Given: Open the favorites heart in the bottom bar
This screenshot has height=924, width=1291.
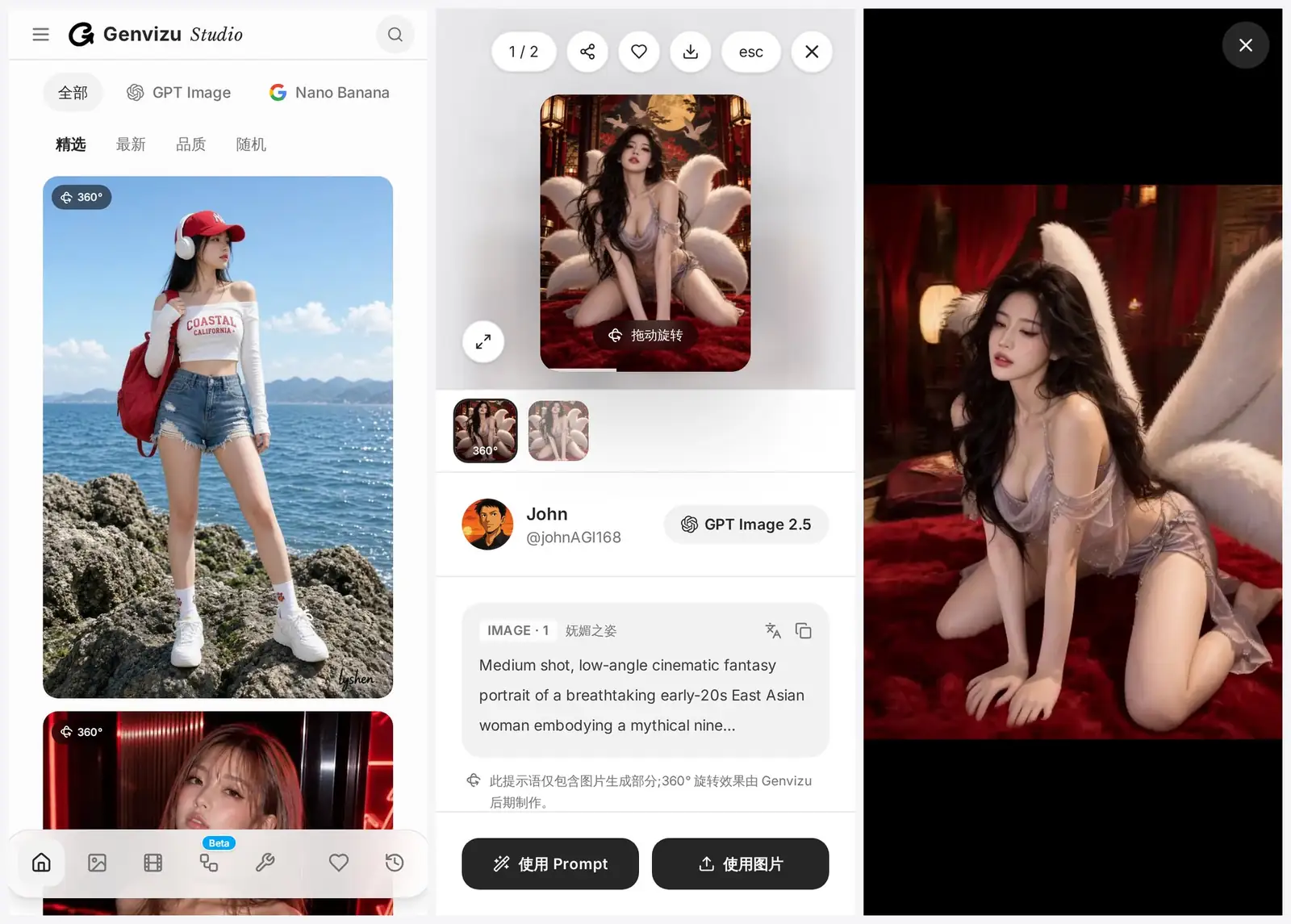Looking at the screenshot, I should point(339,863).
